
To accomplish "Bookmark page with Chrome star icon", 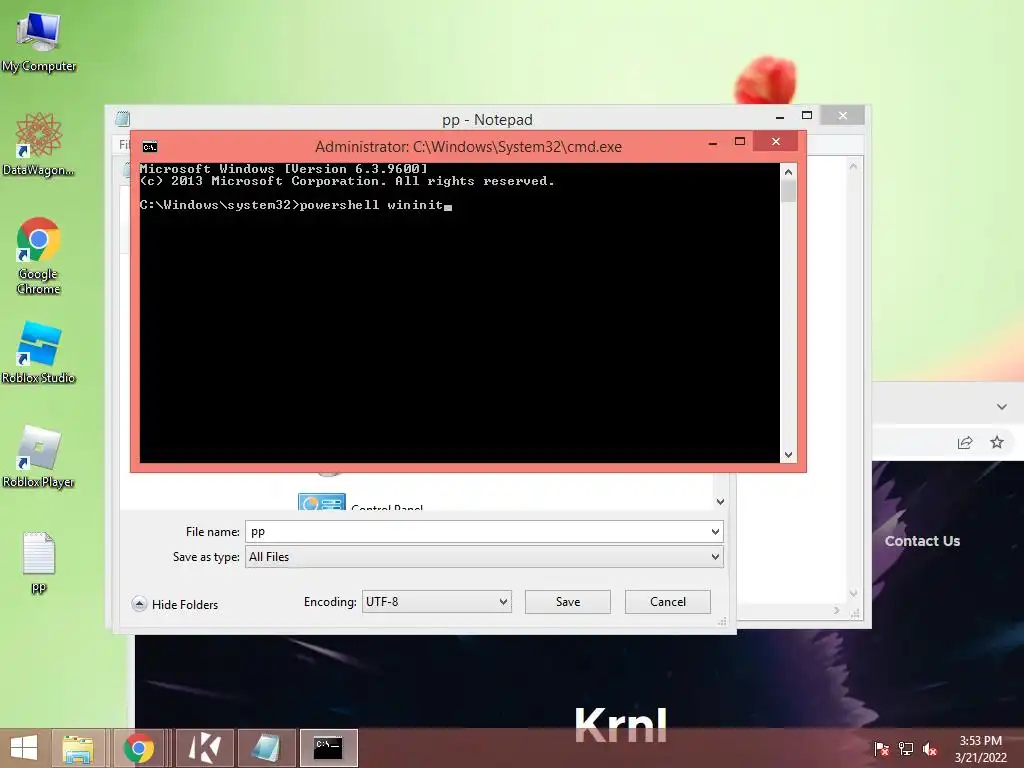I will click(997, 443).
